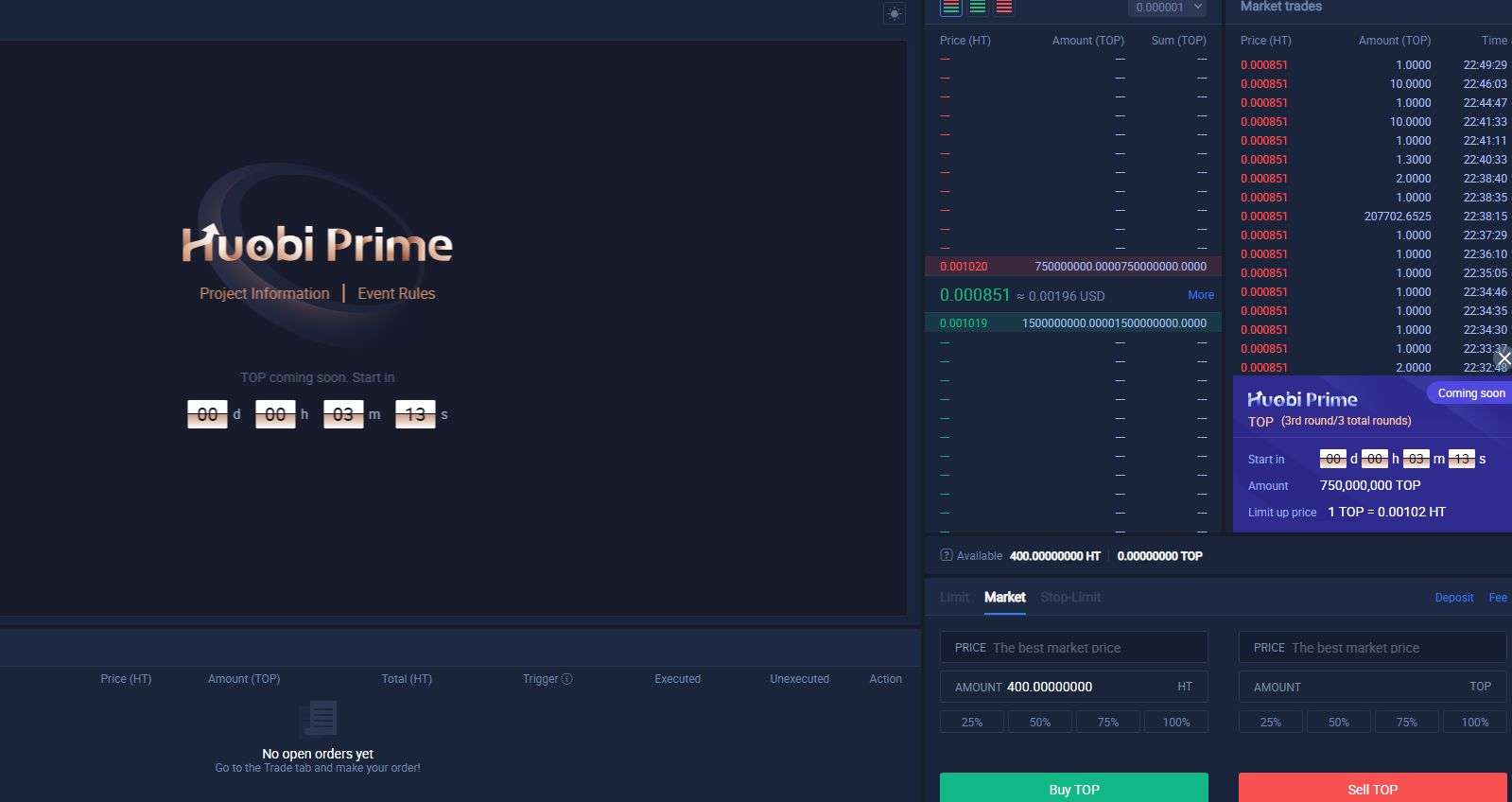Screen dimensions: 1512x802
Task: Set sell amount to 25%
Action: click(x=1271, y=722)
